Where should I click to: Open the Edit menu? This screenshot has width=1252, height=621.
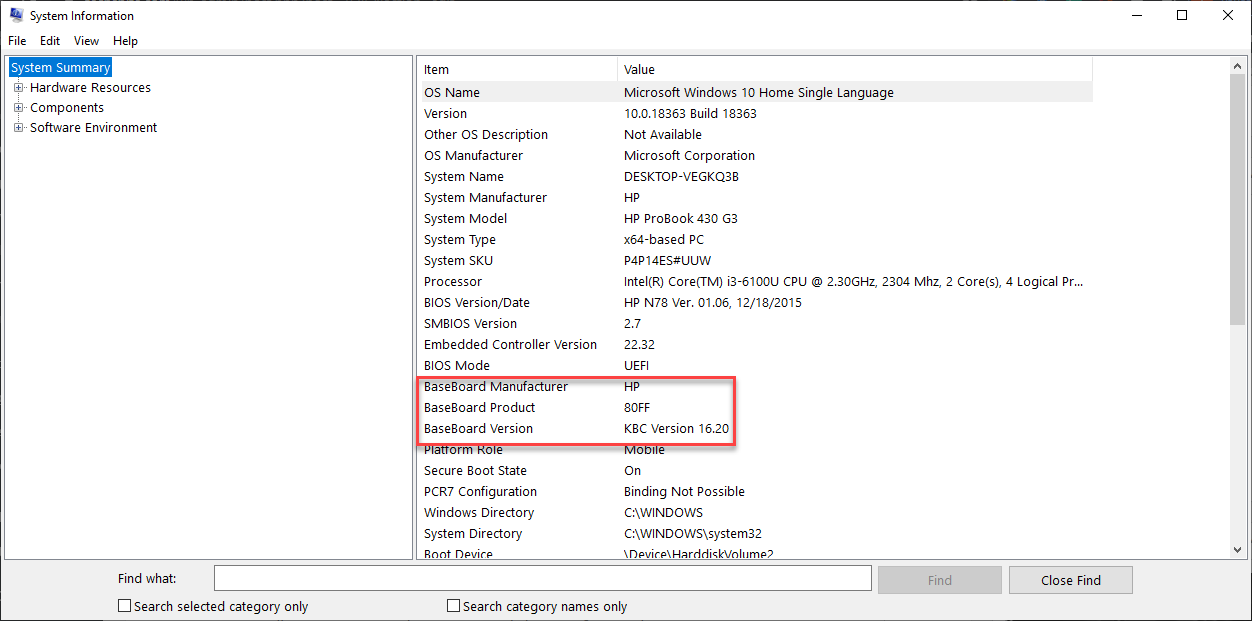[50, 41]
